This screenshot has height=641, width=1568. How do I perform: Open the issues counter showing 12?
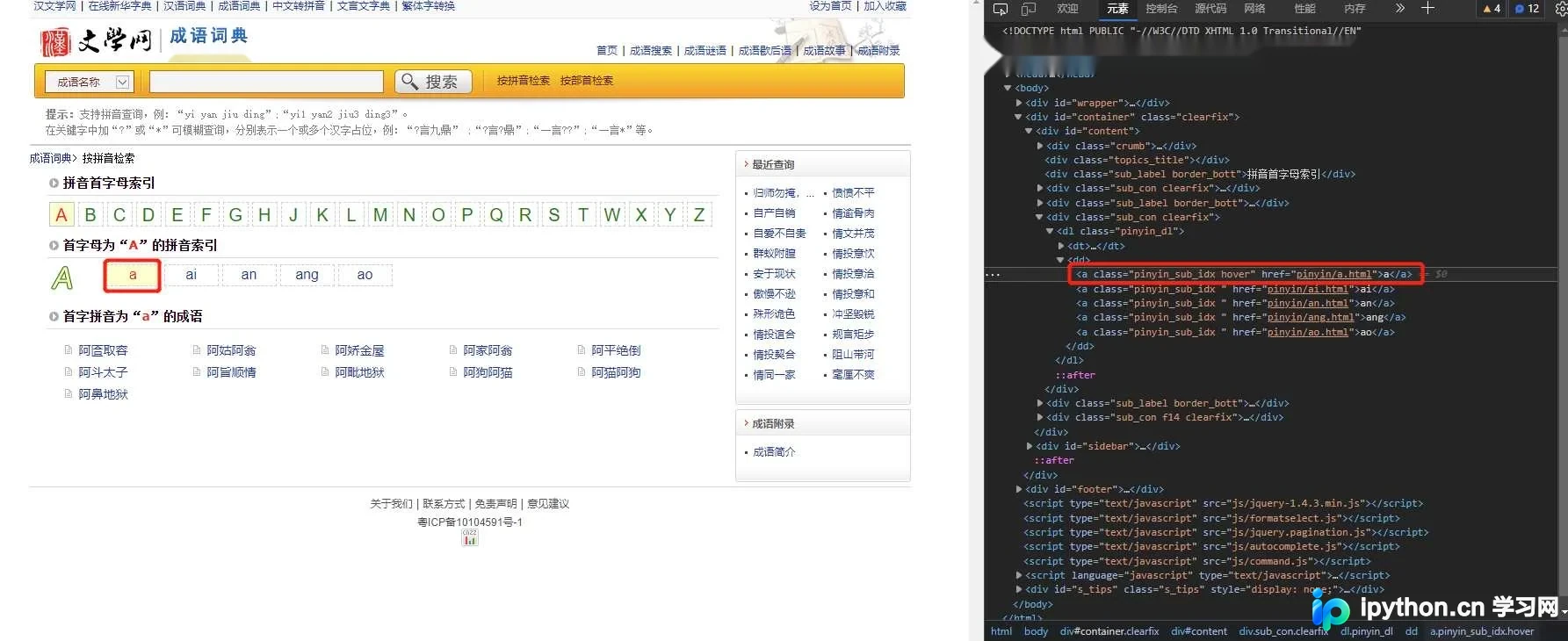coord(1528,9)
